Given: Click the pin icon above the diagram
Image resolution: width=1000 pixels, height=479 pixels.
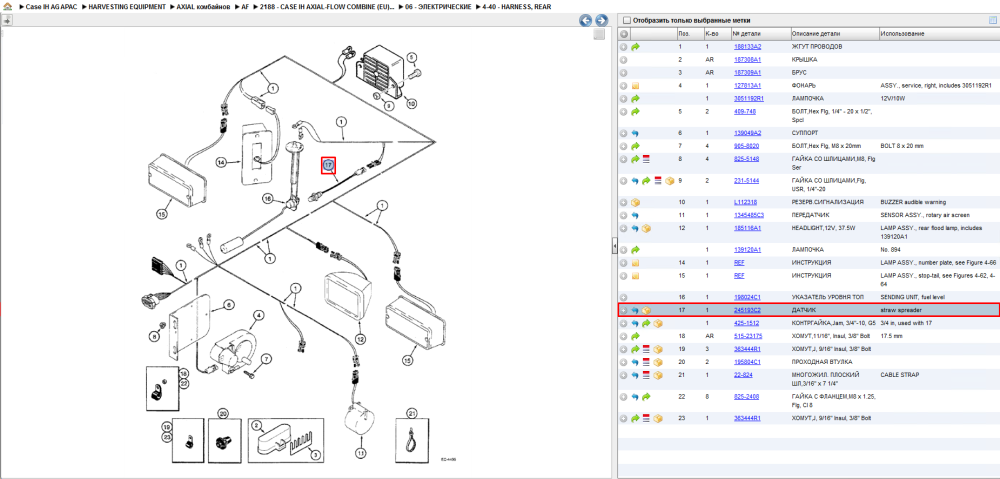Looking at the screenshot, I should point(7,20).
